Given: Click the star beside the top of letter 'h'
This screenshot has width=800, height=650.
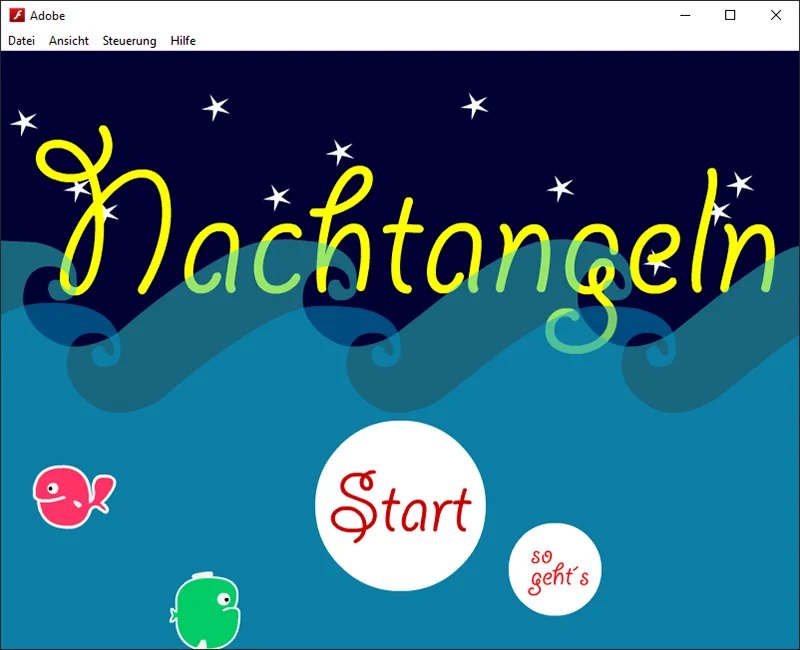Looking at the screenshot, I should 340,152.
